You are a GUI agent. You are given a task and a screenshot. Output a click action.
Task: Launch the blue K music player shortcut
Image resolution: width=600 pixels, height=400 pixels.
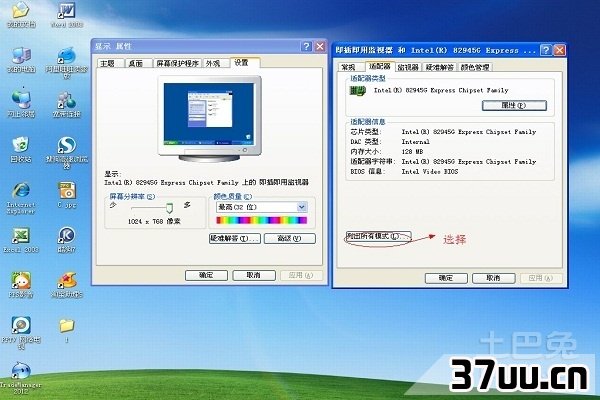click(67, 240)
